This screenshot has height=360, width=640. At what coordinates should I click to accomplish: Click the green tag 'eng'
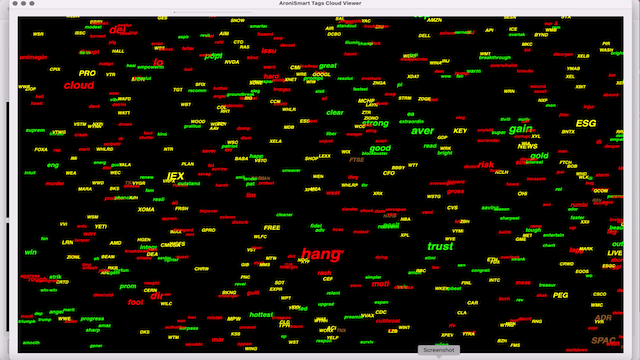tap(53, 165)
